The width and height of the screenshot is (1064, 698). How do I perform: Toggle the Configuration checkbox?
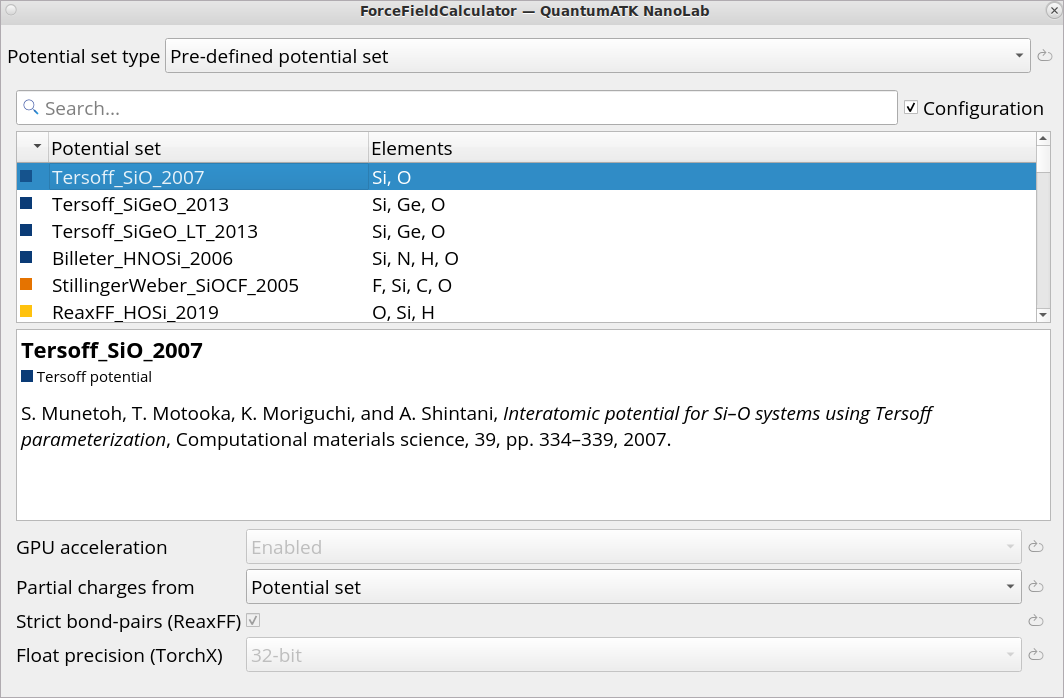click(x=911, y=107)
